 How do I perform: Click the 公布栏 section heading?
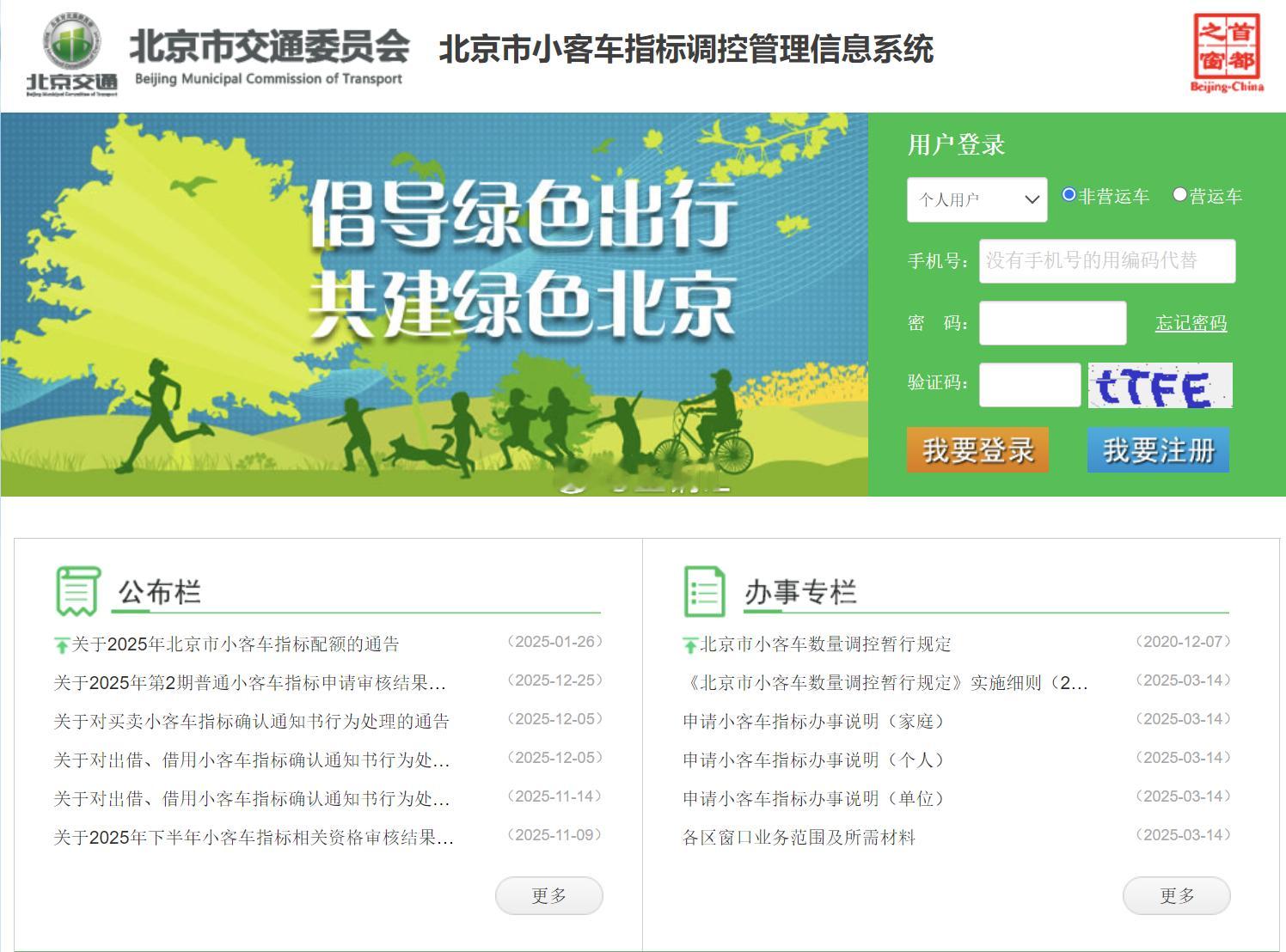pyautogui.click(x=159, y=592)
